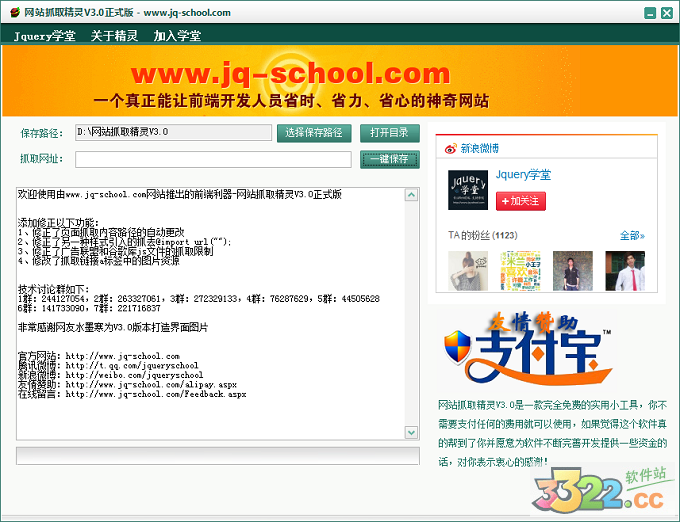This screenshot has height=522, width=680.
Task: Close the 网站抓取精灵 window
Action: (x=667, y=13)
